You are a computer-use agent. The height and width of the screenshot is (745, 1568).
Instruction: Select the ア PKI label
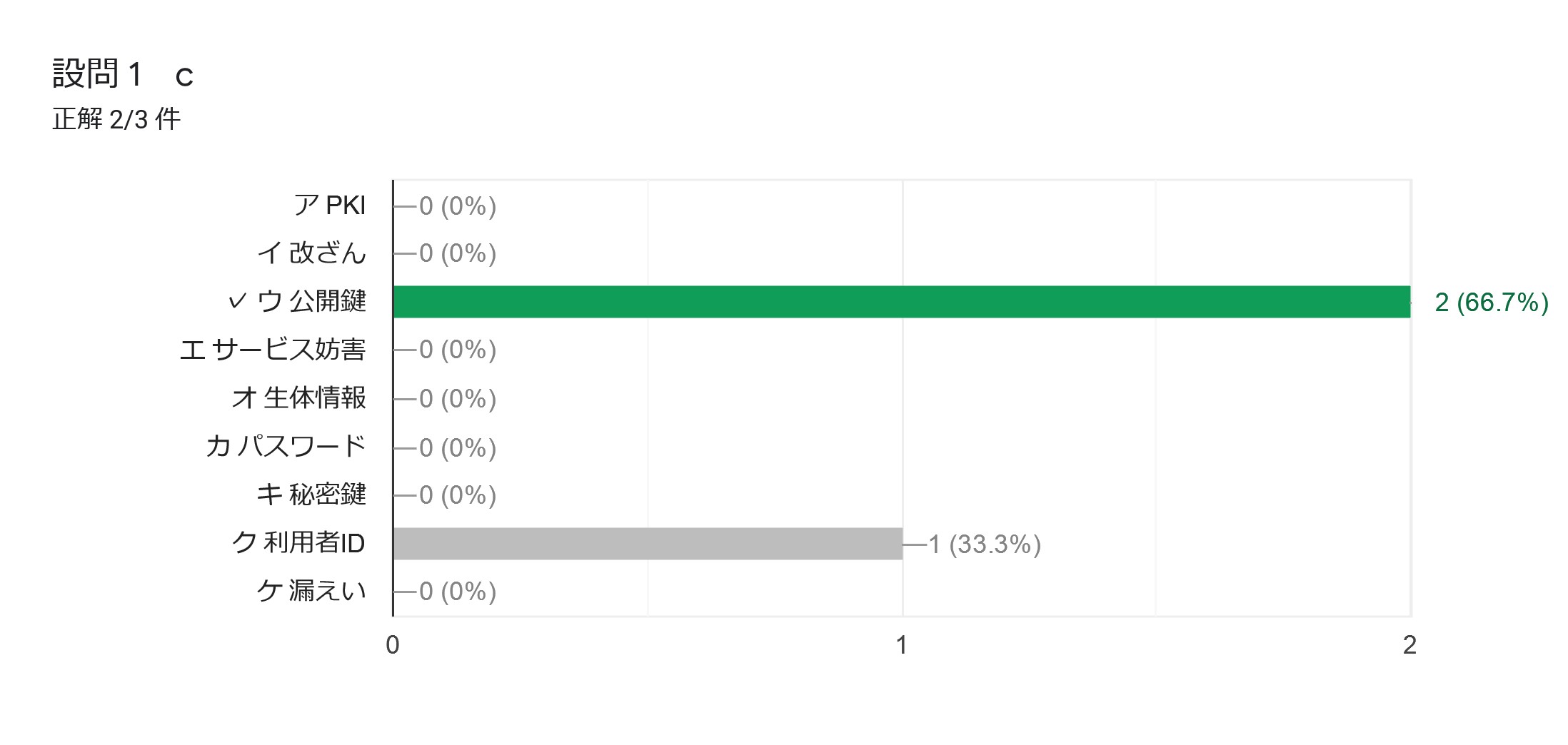[x=330, y=206]
